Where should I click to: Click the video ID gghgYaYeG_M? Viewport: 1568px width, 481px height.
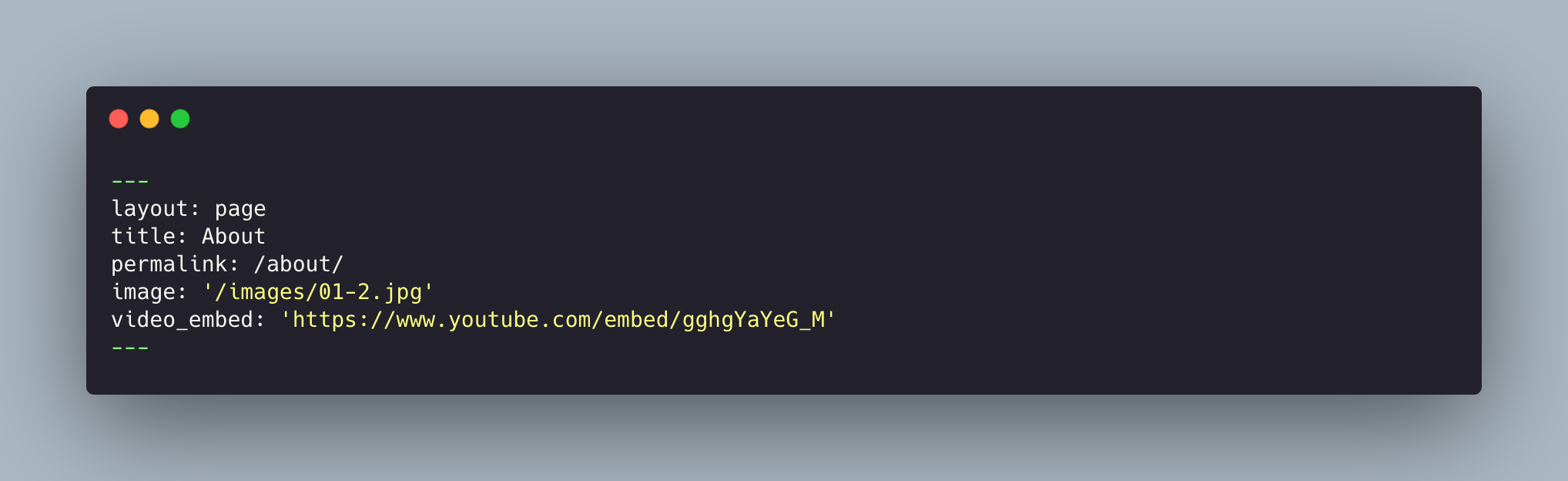pyautogui.click(x=753, y=320)
